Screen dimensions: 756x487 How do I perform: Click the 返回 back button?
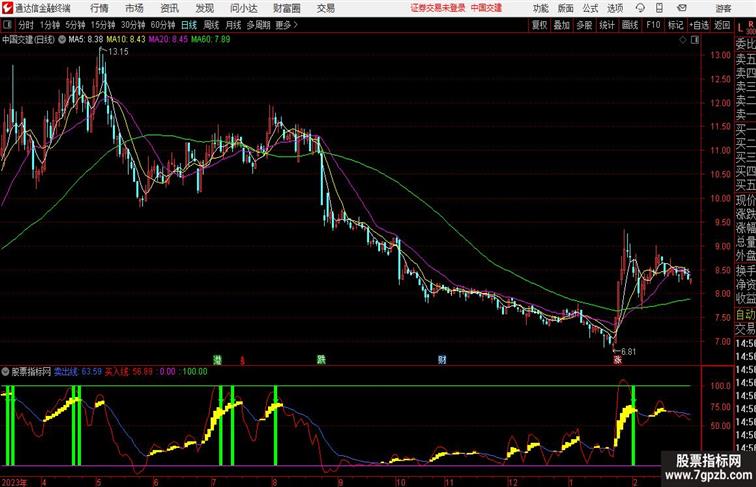pyautogui.click(x=722, y=25)
